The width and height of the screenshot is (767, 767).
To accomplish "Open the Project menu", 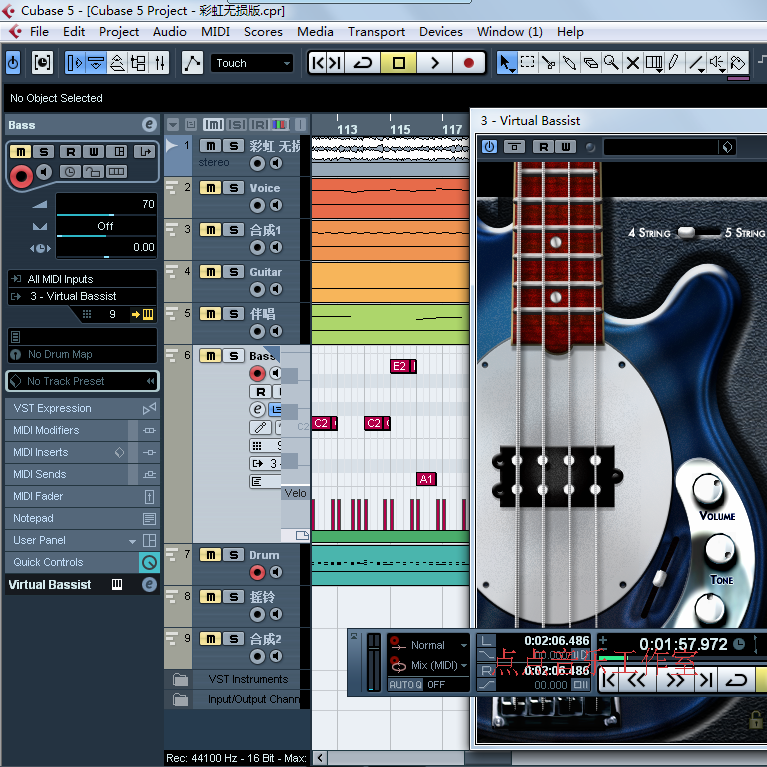I will [x=119, y=32].
